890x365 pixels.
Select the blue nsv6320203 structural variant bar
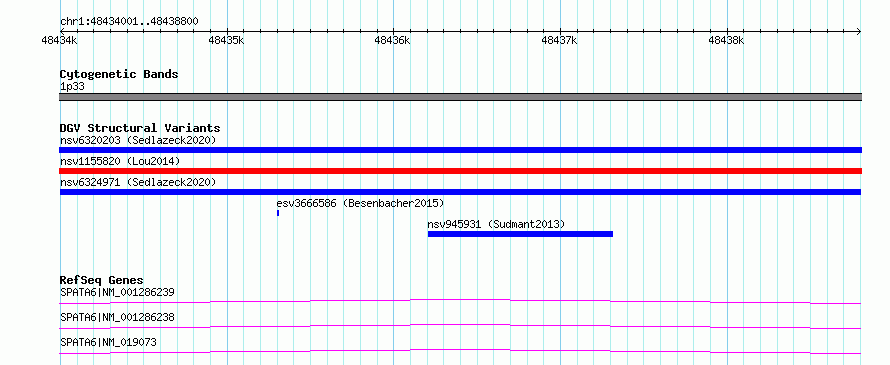(x=460, y=150)
